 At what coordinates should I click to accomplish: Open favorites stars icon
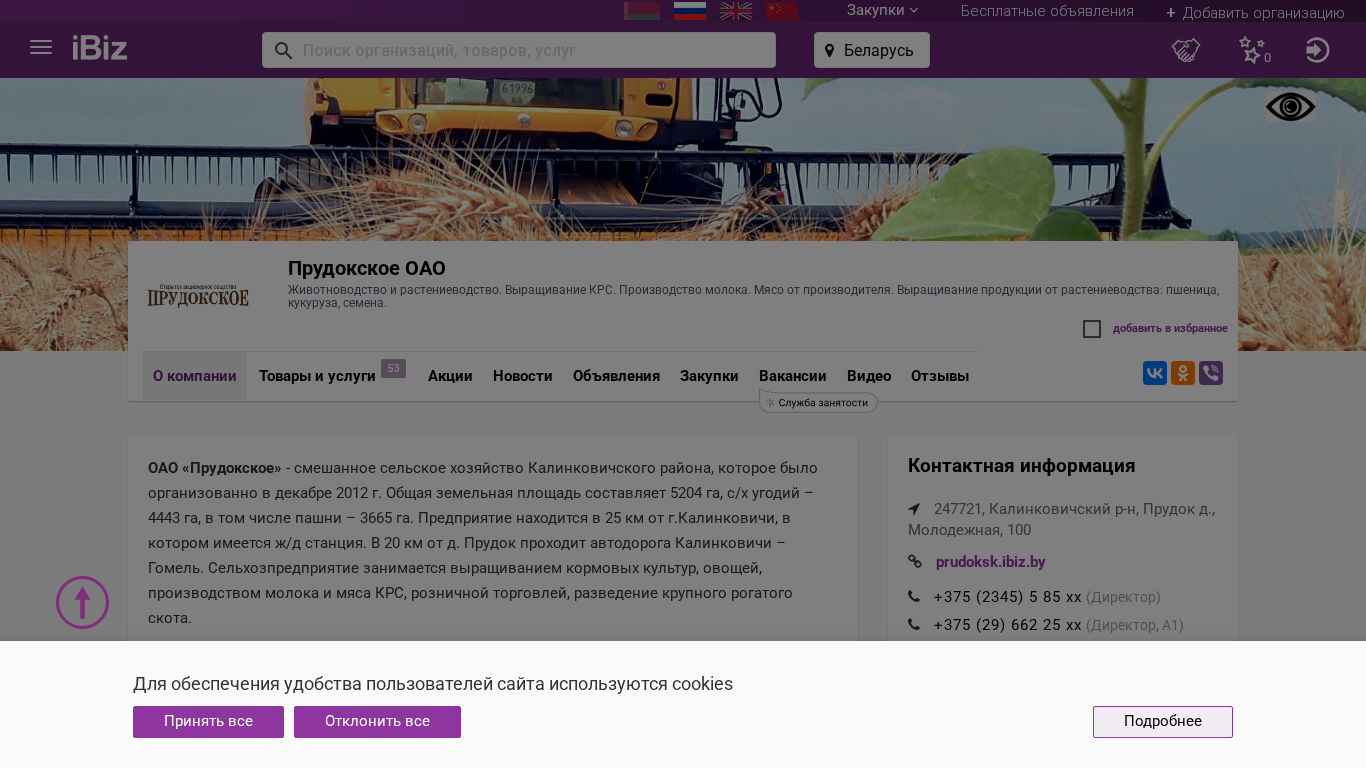pyautogui.click(x=1253, y=50)
